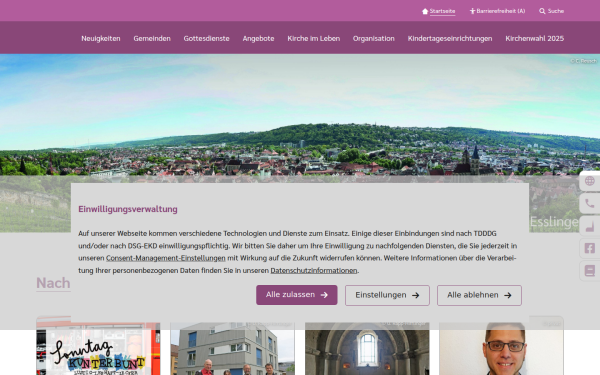
Task: Click the arrow in Einstellungen button
Action: click(416, 295)
